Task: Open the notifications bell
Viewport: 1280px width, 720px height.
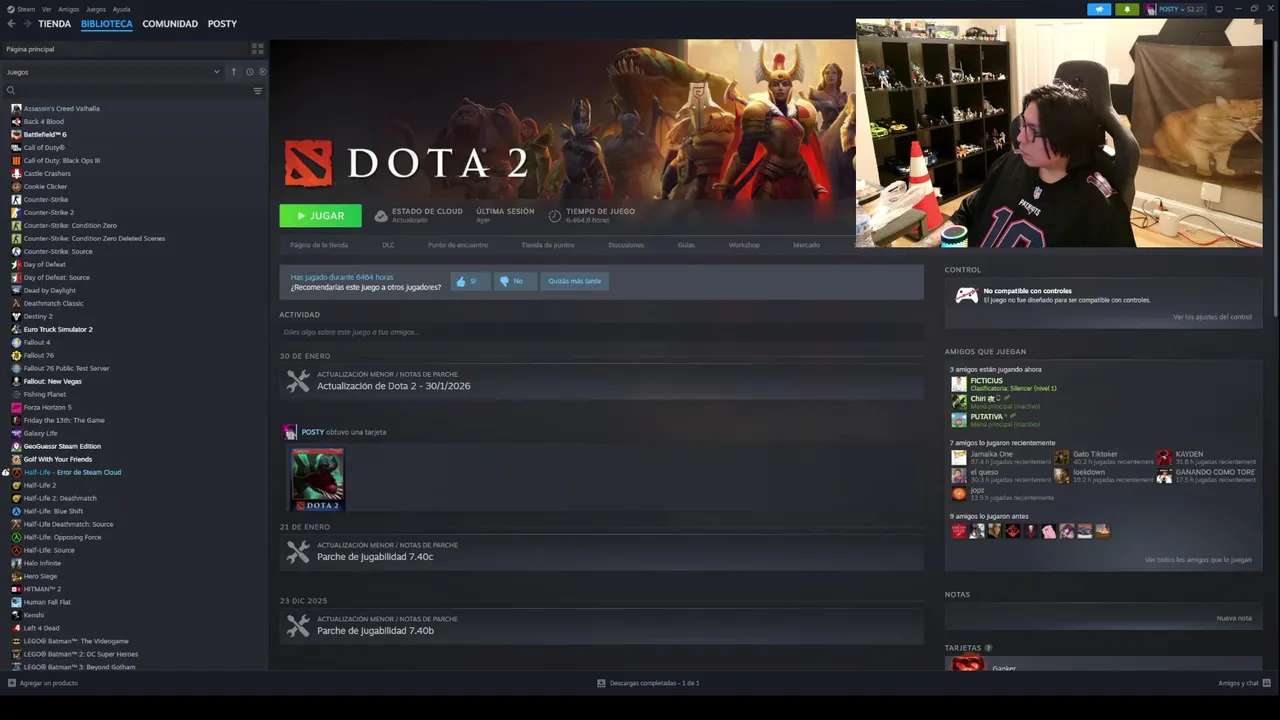Action: 1128,9
